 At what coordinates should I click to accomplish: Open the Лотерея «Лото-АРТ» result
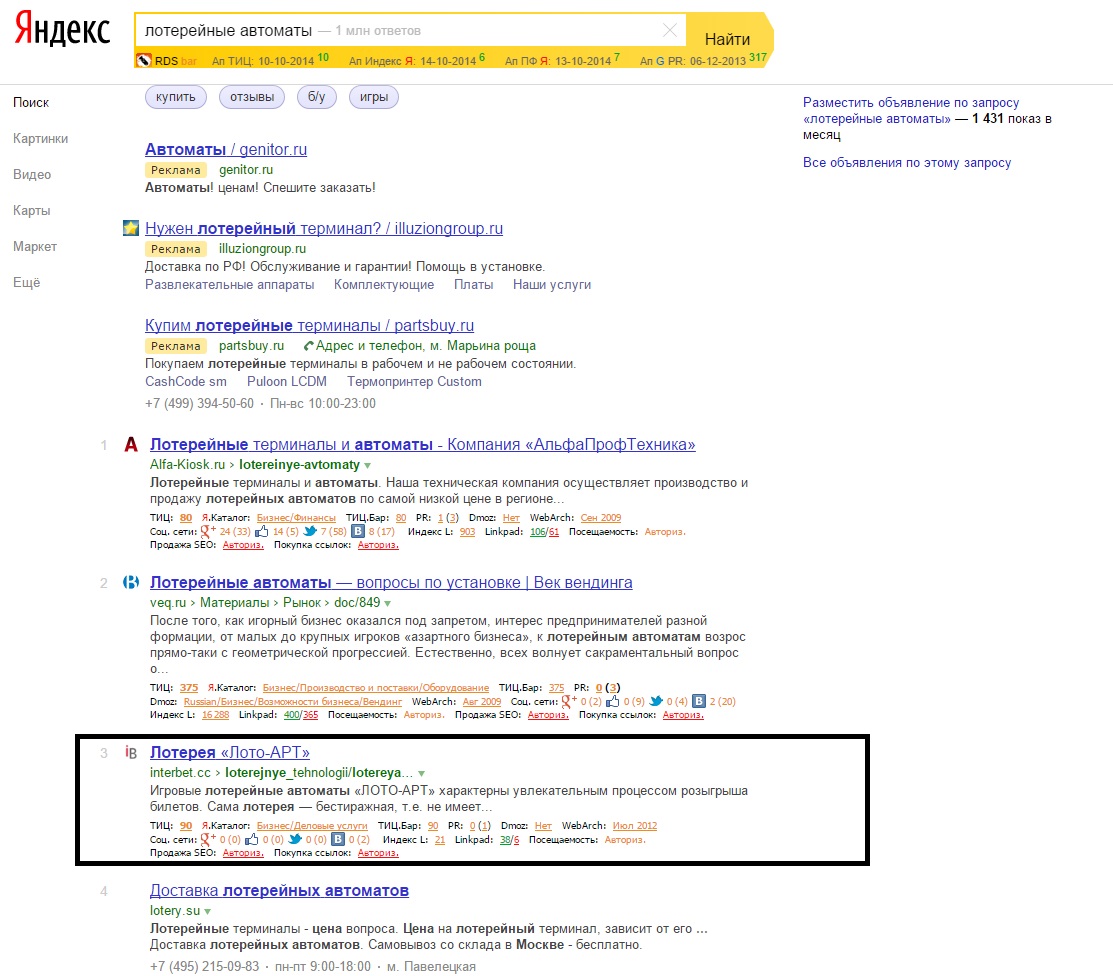click(x=230, y=753)
